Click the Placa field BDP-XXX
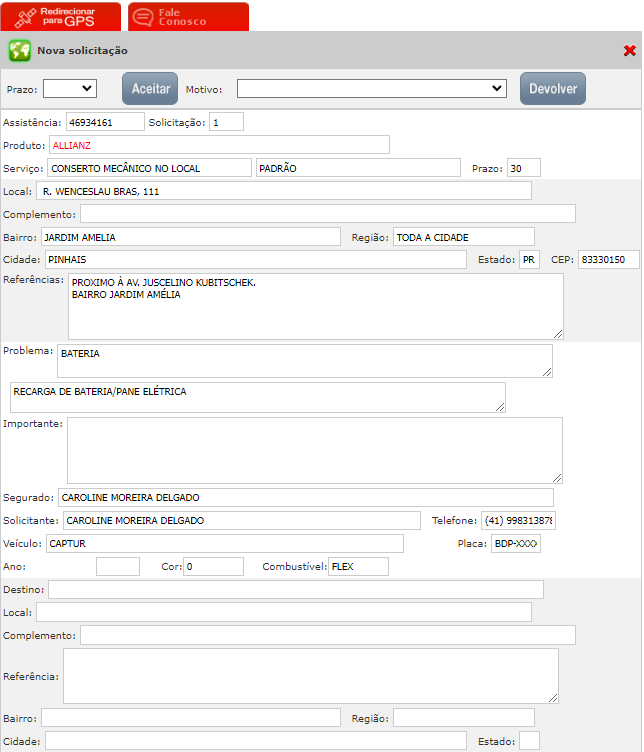Screen dimensions: 644x752 [x=516, y=543]
